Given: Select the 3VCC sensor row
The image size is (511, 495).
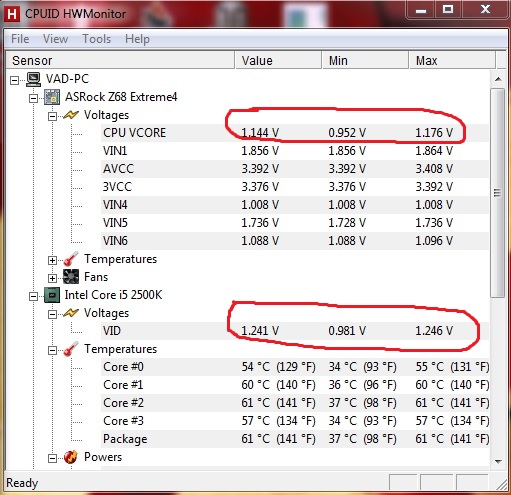Looking at the screenshot, I should click(295, 187).
